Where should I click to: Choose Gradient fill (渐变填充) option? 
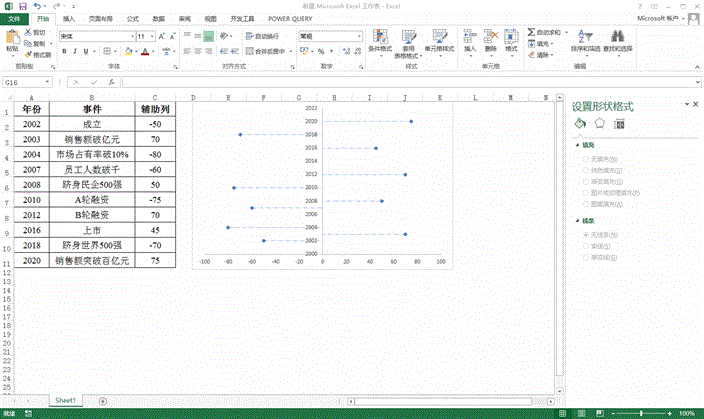pos(585,181)
